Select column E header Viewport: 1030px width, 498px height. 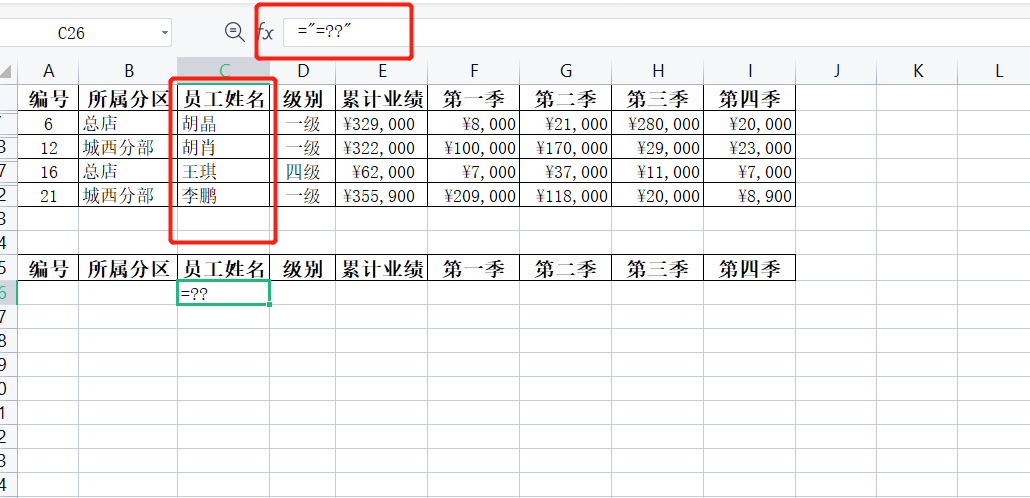tap(382, 71)
